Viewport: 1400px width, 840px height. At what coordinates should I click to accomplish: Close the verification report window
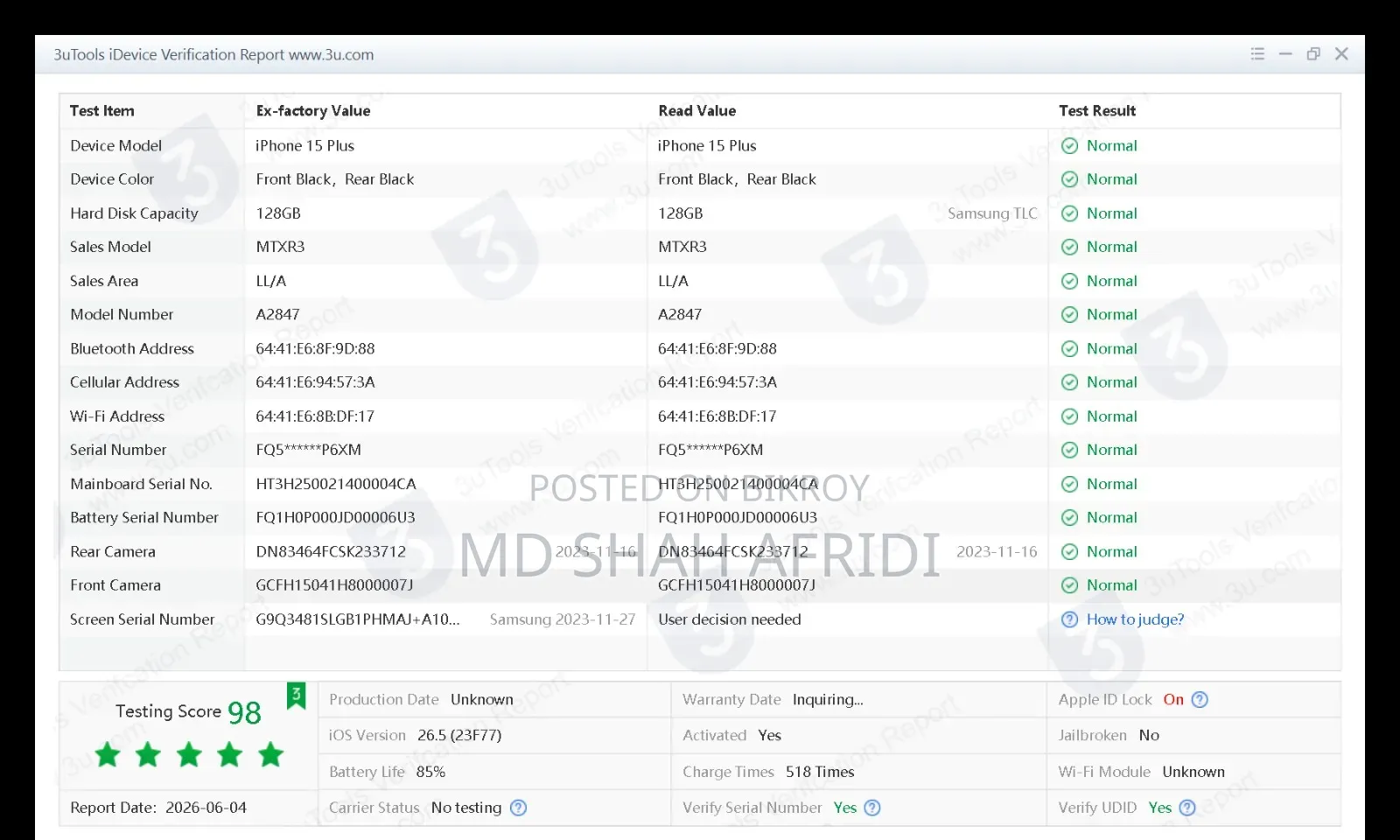click(x=1341, y=54)
